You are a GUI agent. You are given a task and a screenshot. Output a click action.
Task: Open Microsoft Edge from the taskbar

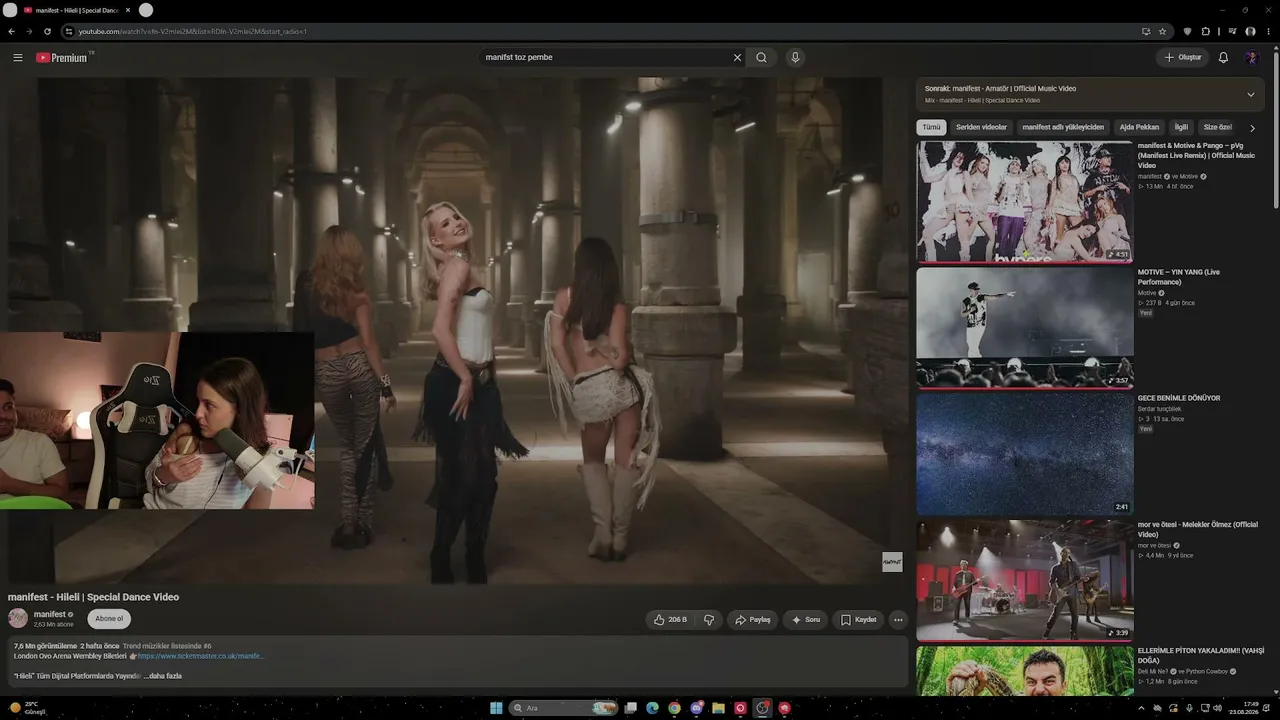(652, 708)
